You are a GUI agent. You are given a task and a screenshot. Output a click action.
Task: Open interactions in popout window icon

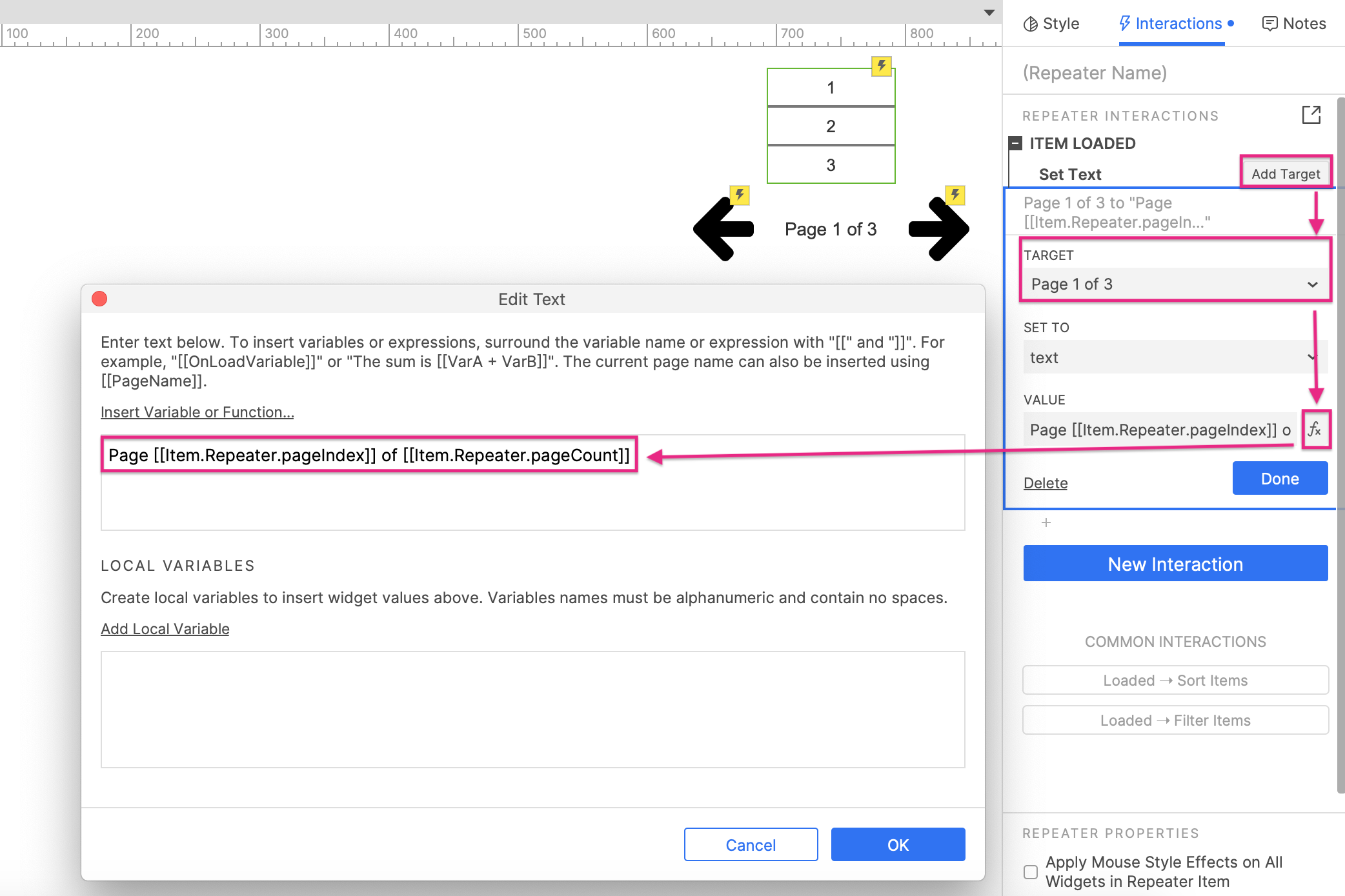(1311, 115)
